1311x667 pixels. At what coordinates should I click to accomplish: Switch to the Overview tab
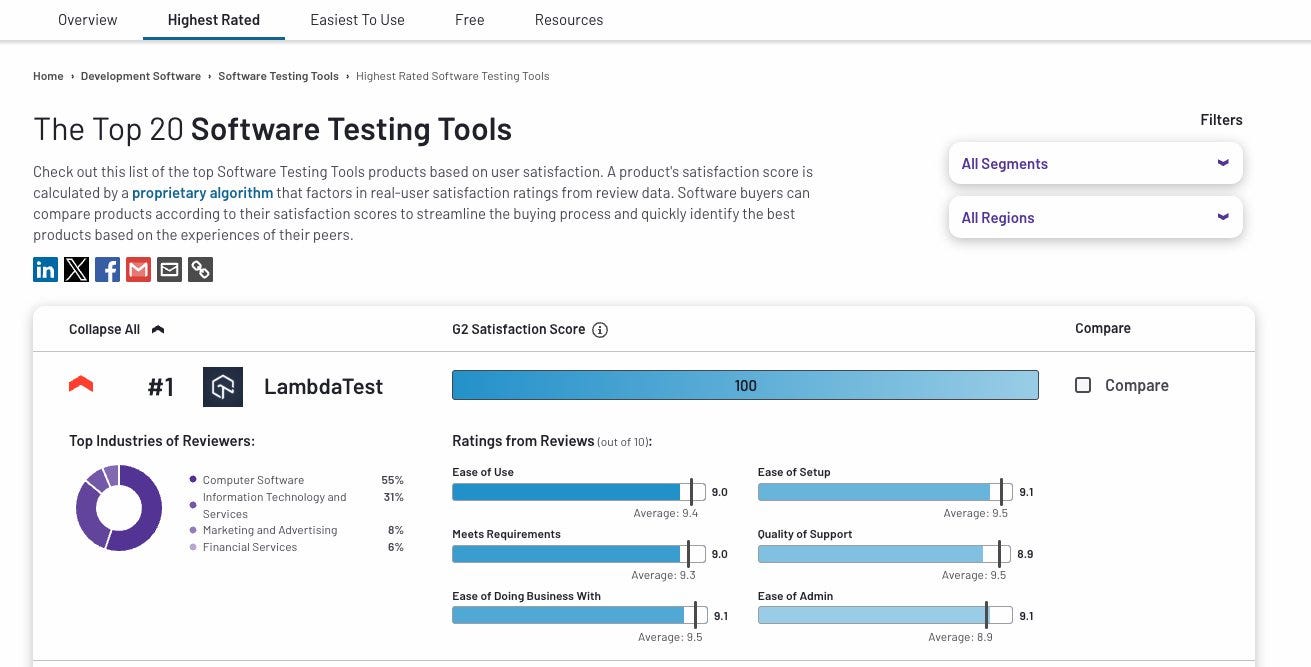point(88,20)
